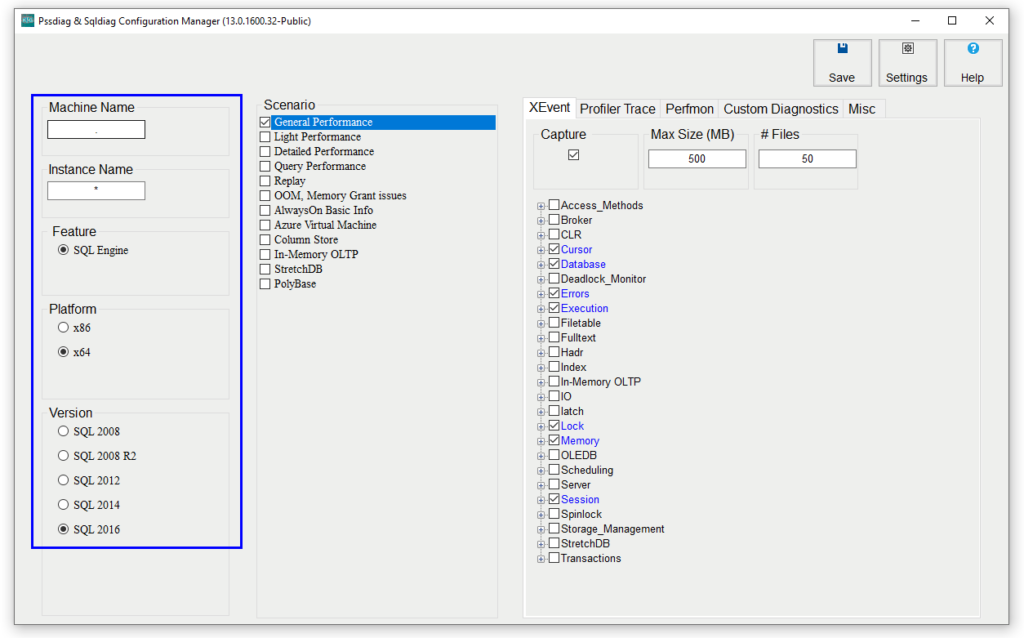The height and width of the screenshot is (638, 1024).
Task: Uncheck the General Performance scenario
Action: point(265,122)
